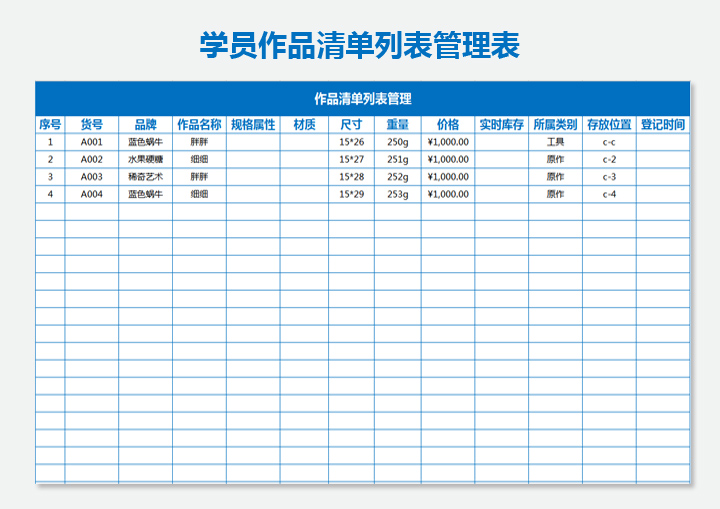Select the 15*29 size cell
The height and width of the screenshot is (509, 720).
click(351, 194)
